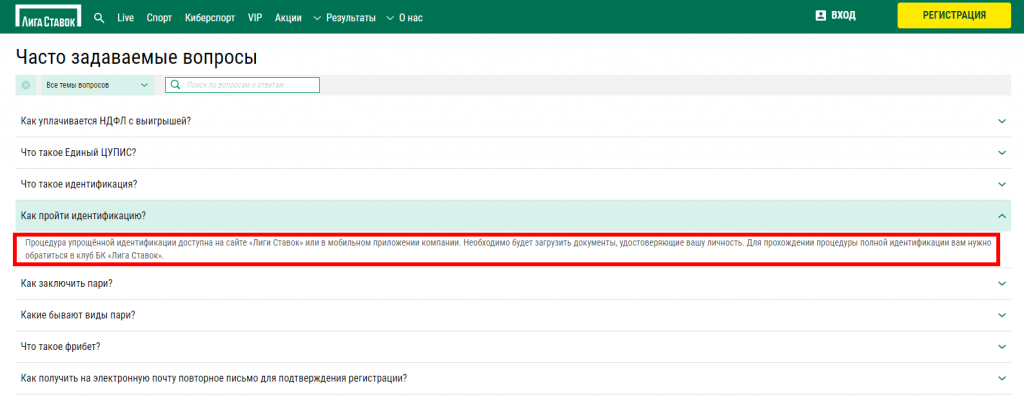
Task: Click question text Как уплачивается НДФЛ с выигрышей?
Action: 106,121
